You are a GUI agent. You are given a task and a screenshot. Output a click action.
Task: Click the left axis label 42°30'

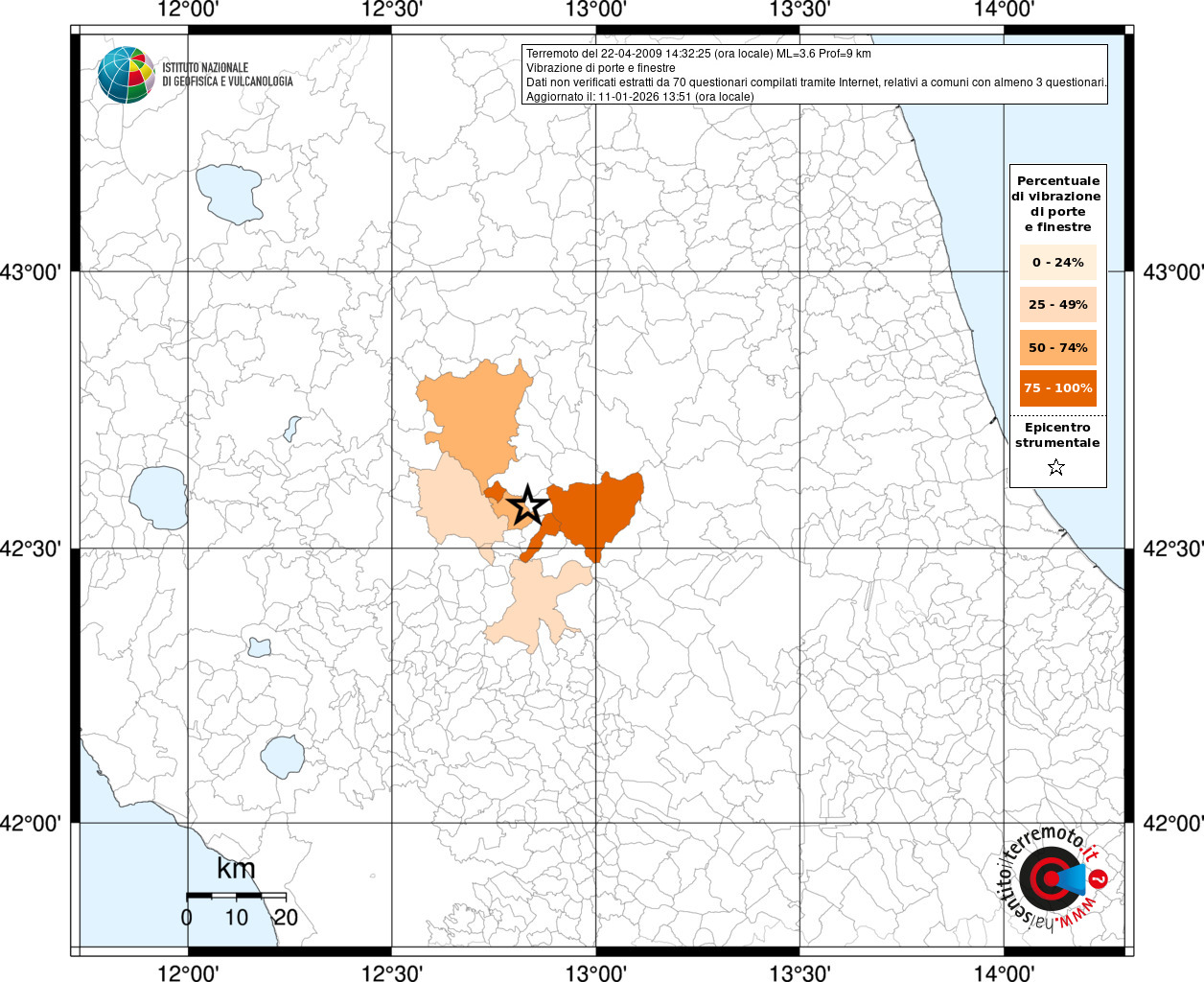[x=30, y=549]
